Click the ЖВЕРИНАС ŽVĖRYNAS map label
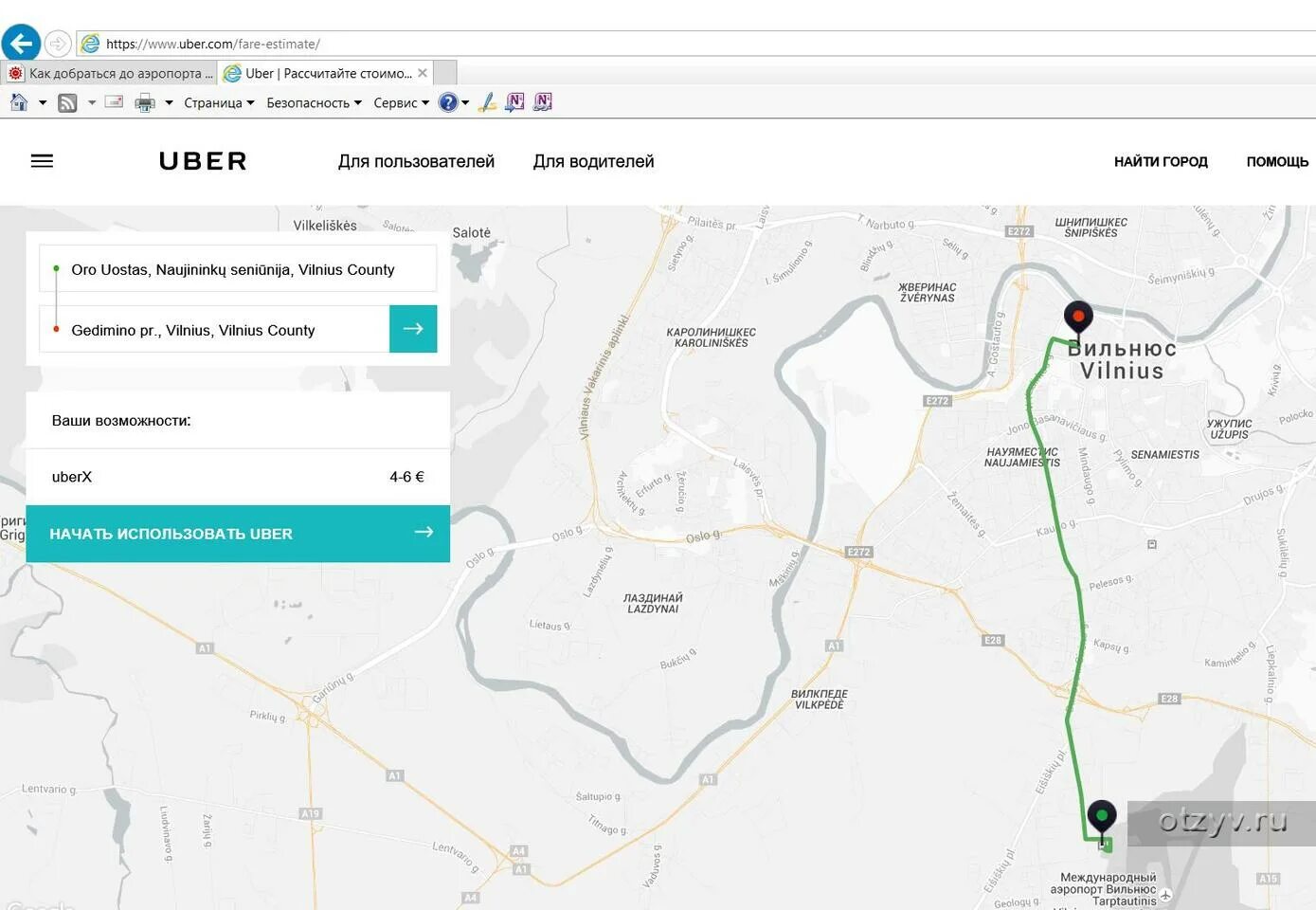Screen dimensions: 1316x910 (928, 292)
